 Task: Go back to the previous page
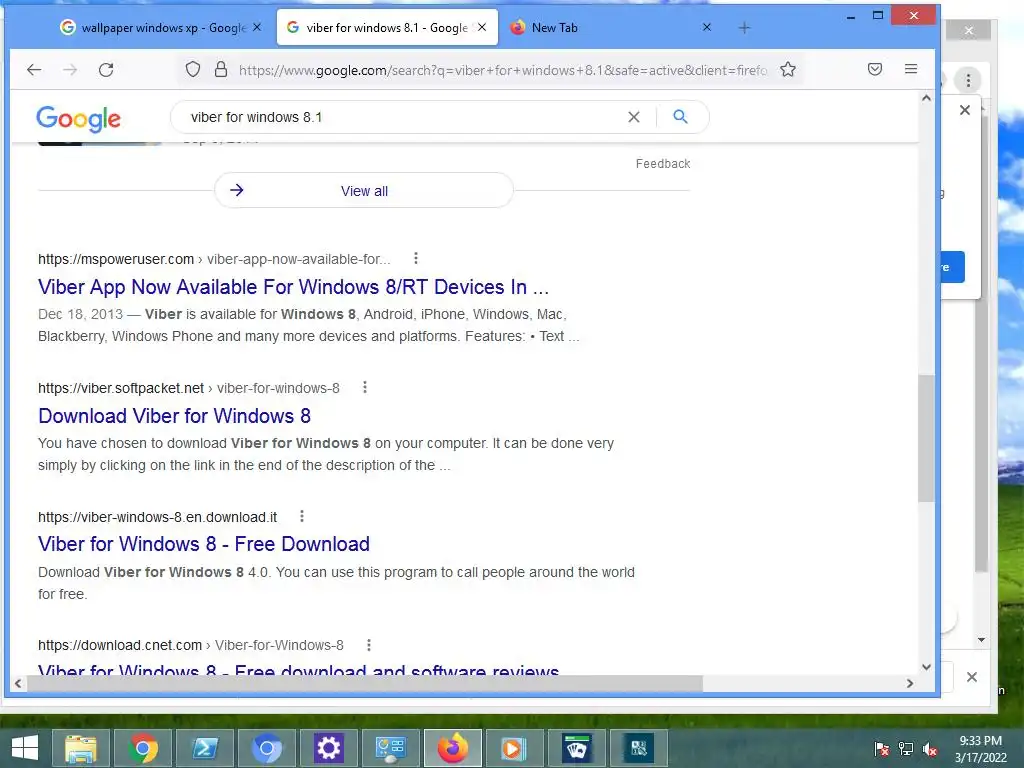pyautogui.click(x=34, y=69)
